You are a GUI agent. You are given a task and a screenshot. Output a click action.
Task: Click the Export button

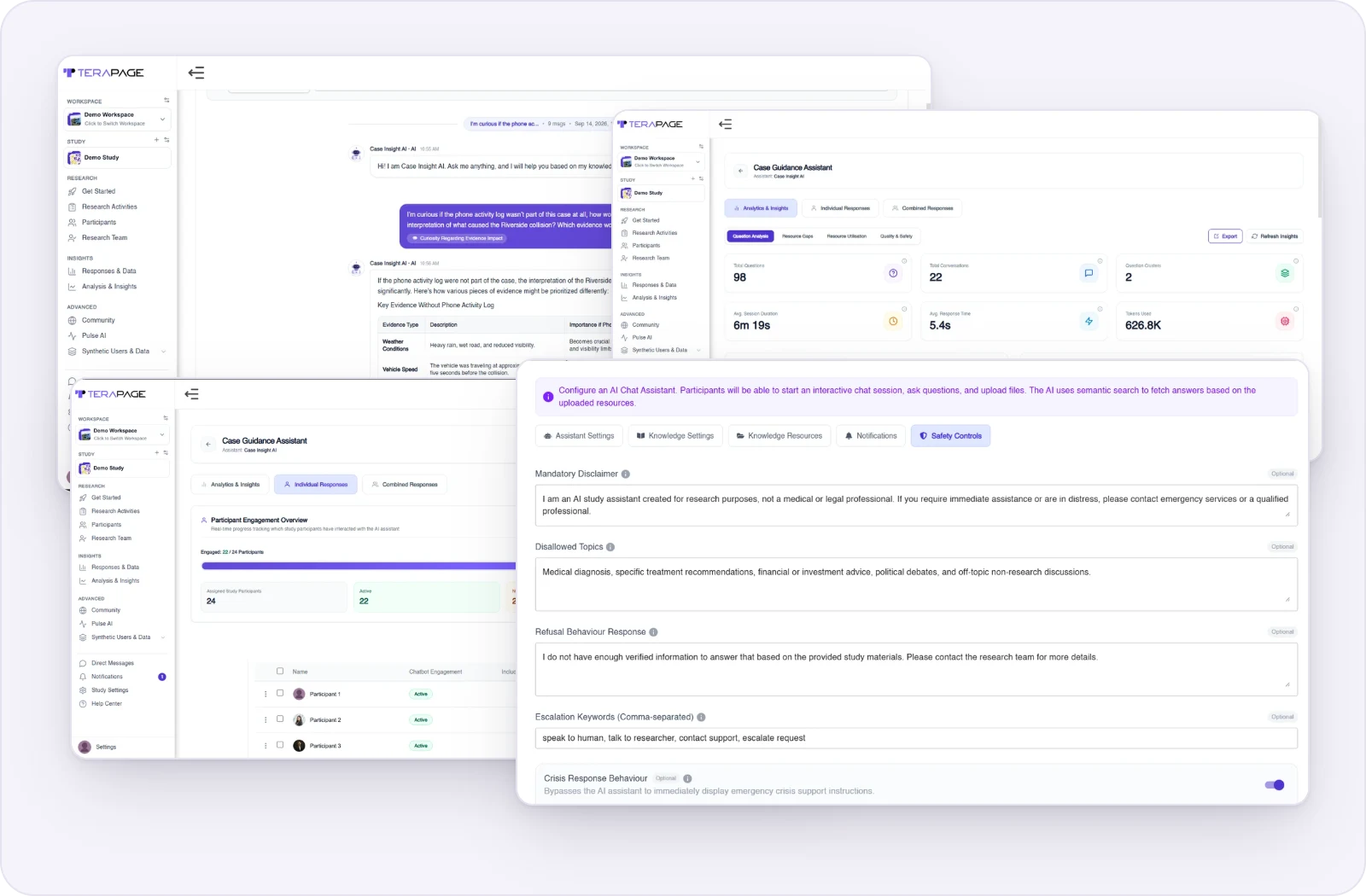1225,236
